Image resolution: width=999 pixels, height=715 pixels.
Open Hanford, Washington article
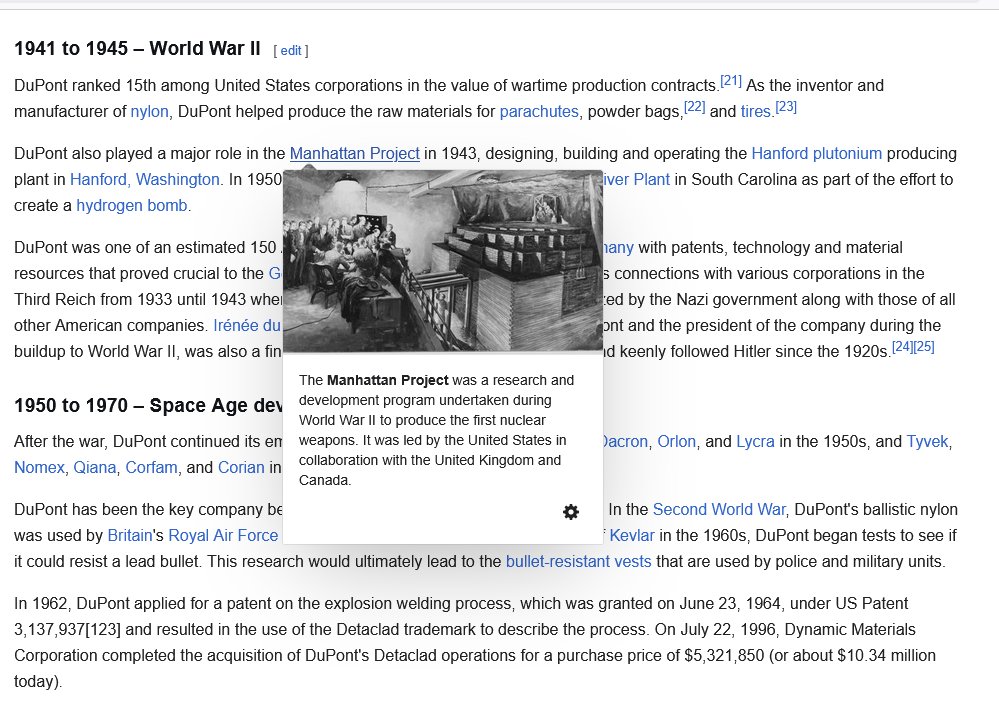click(145, 180)
